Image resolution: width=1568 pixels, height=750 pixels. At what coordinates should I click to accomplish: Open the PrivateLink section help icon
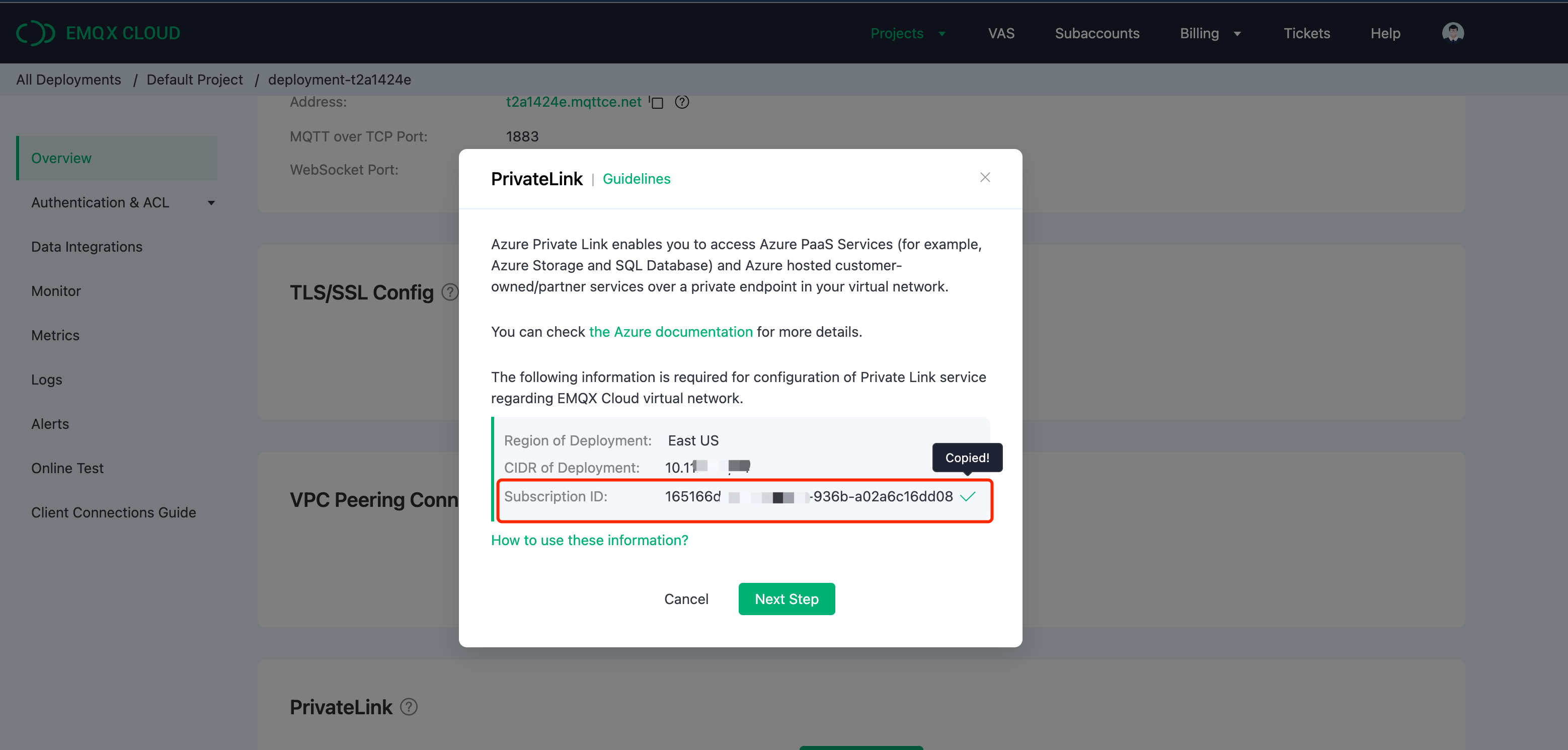409,707
